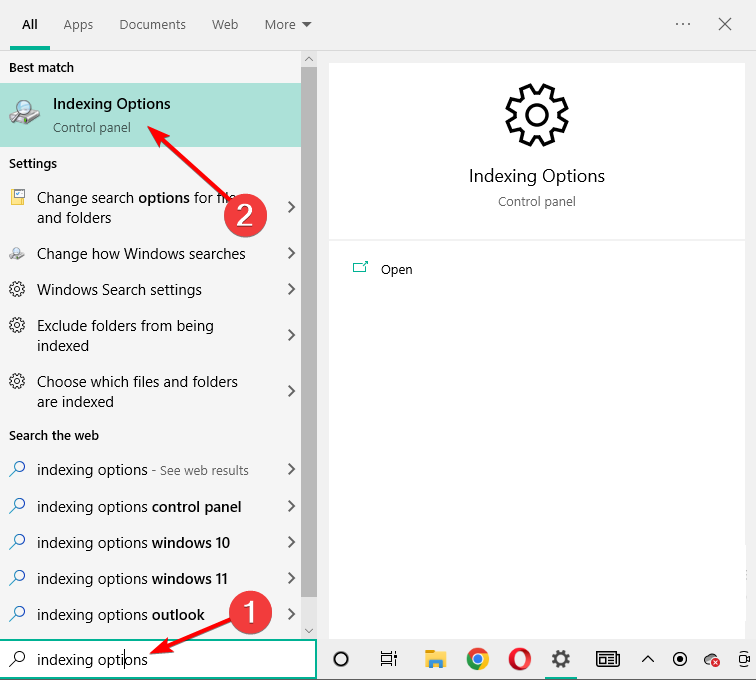Click the cloud sync error tray icon
Viewport: 756px width, 681px height.
[712, 659]
